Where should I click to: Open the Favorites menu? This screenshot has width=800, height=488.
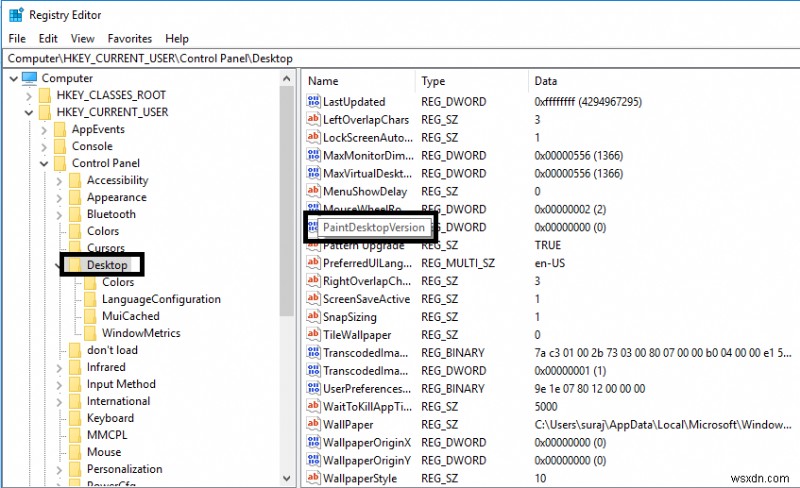click(x=130, y=38)
